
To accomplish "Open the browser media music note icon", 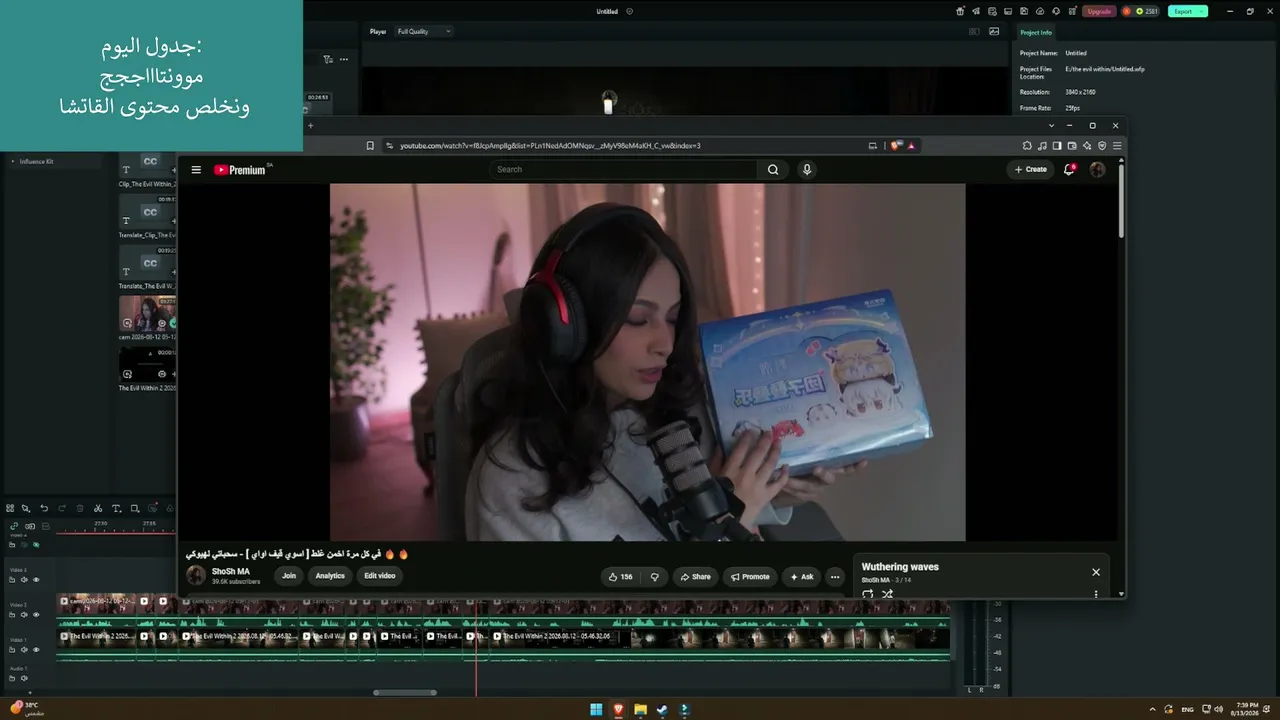I will (1042, 146).
